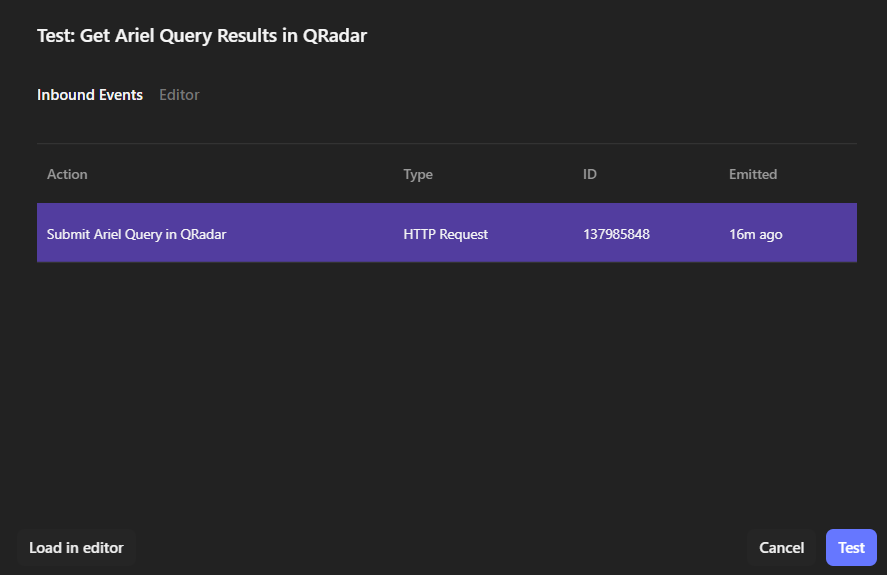Image resolution: width=887 pixels, height=575 pixels.
Task: Click the 16m ago emitted time
Action: coord(755,234)
